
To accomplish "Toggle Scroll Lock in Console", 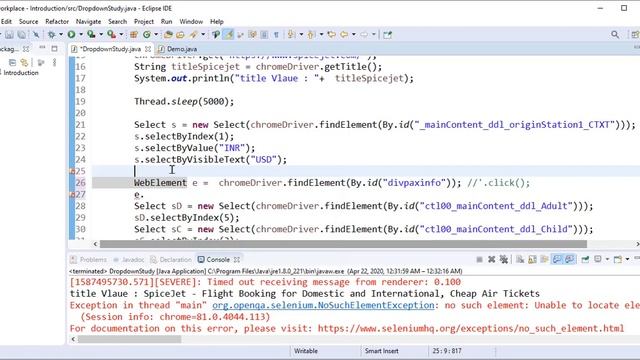I will point(532,259).
